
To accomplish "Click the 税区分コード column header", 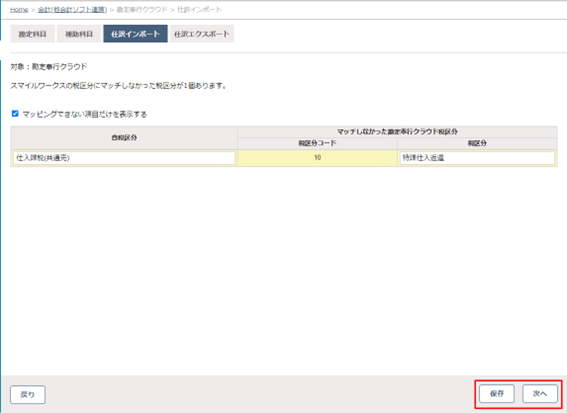I will pos(317,143).
